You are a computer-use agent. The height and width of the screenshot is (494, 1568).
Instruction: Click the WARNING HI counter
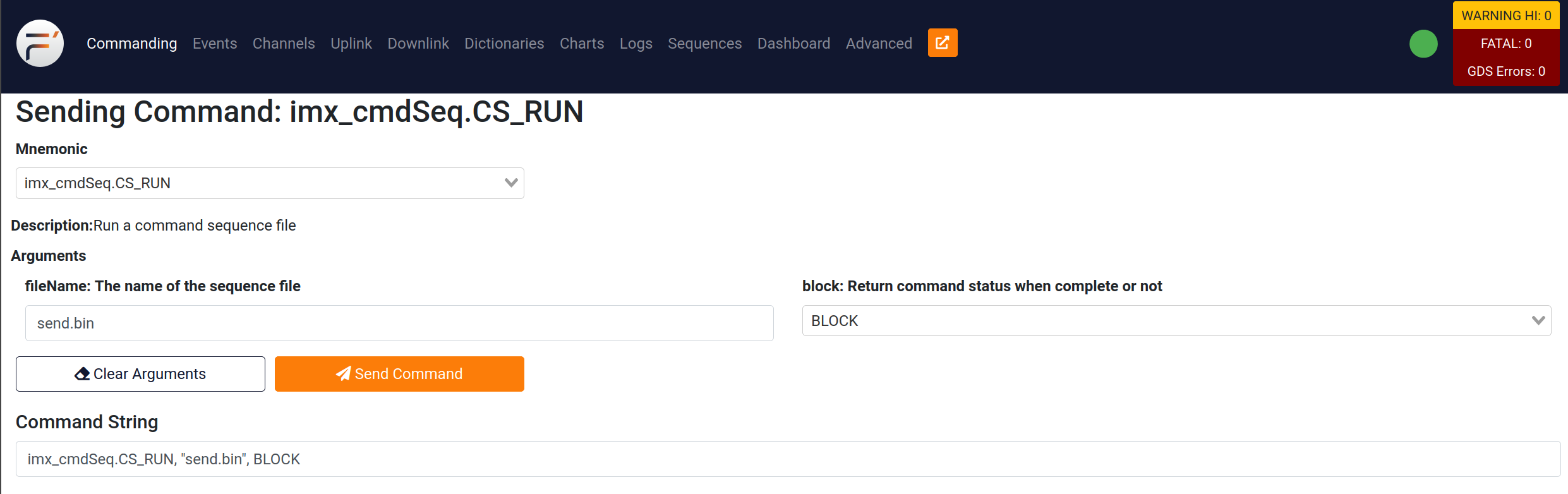pos(1506,16)
